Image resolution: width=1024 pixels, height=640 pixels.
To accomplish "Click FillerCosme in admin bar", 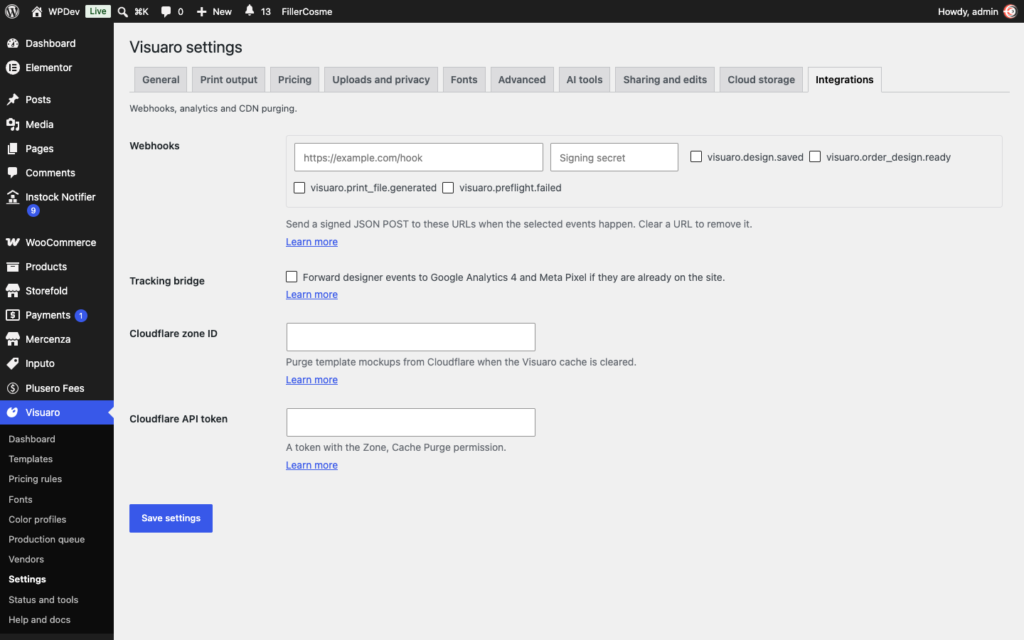I will click(307, 12).
